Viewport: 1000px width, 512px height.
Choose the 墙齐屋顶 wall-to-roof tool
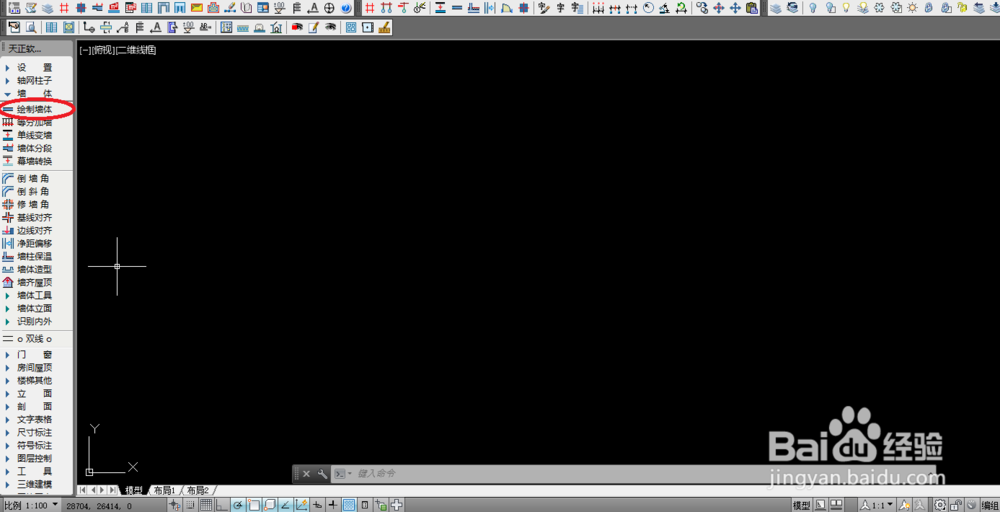35,282
